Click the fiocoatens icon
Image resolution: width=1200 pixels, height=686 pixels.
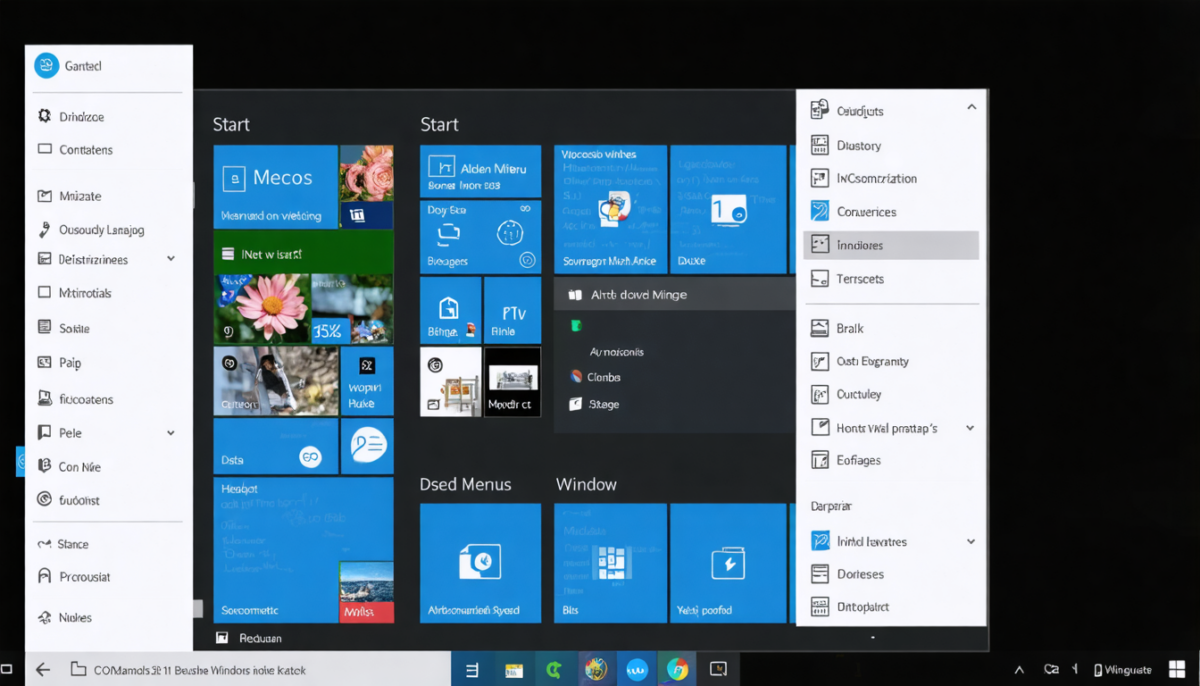pos(44,398)
